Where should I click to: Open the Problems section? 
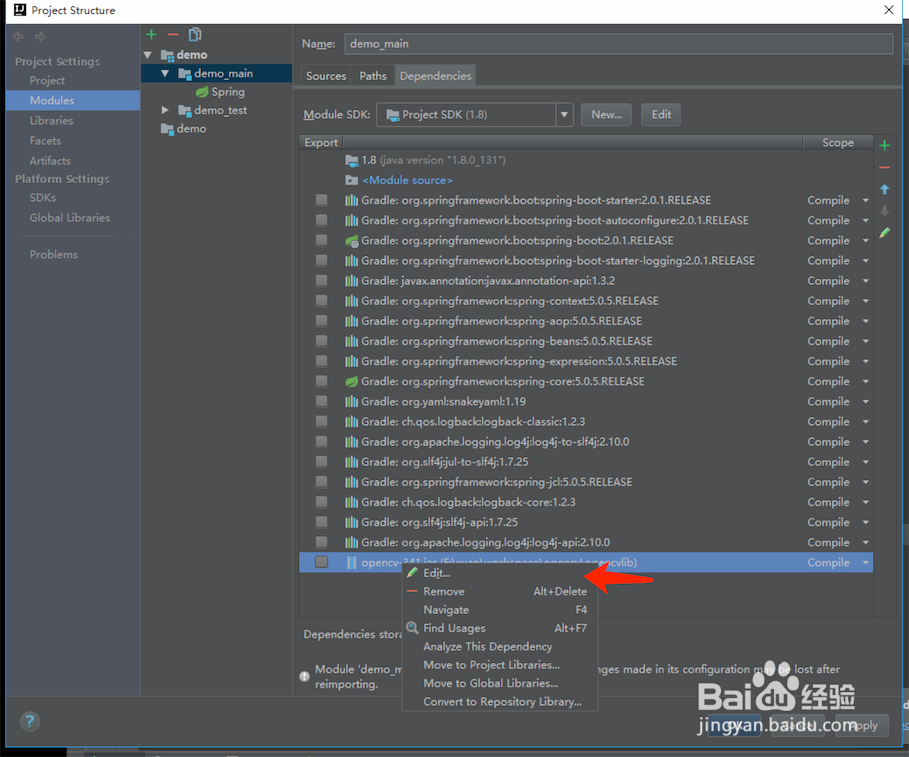tap(53, 254)
